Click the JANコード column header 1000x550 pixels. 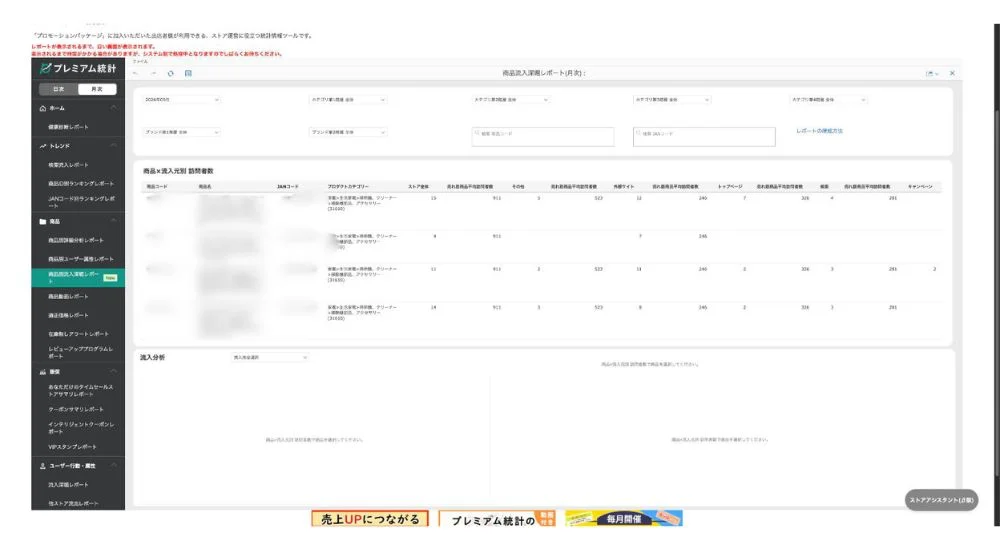(x=288, y=186)
